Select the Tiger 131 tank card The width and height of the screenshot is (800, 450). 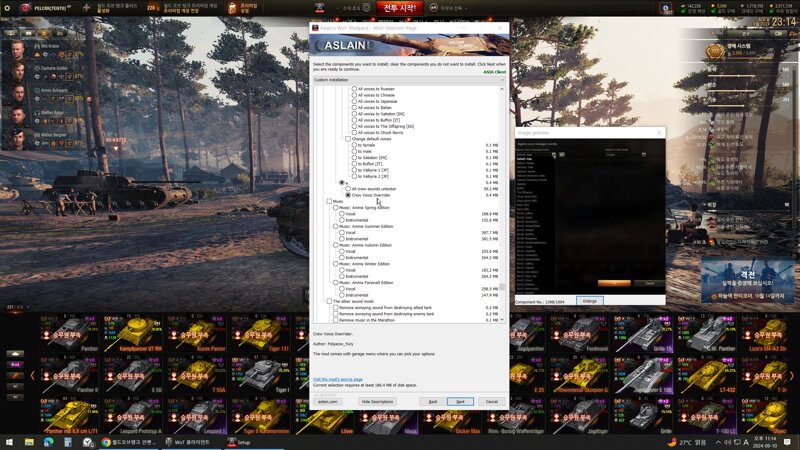click(x=260, y=334)
